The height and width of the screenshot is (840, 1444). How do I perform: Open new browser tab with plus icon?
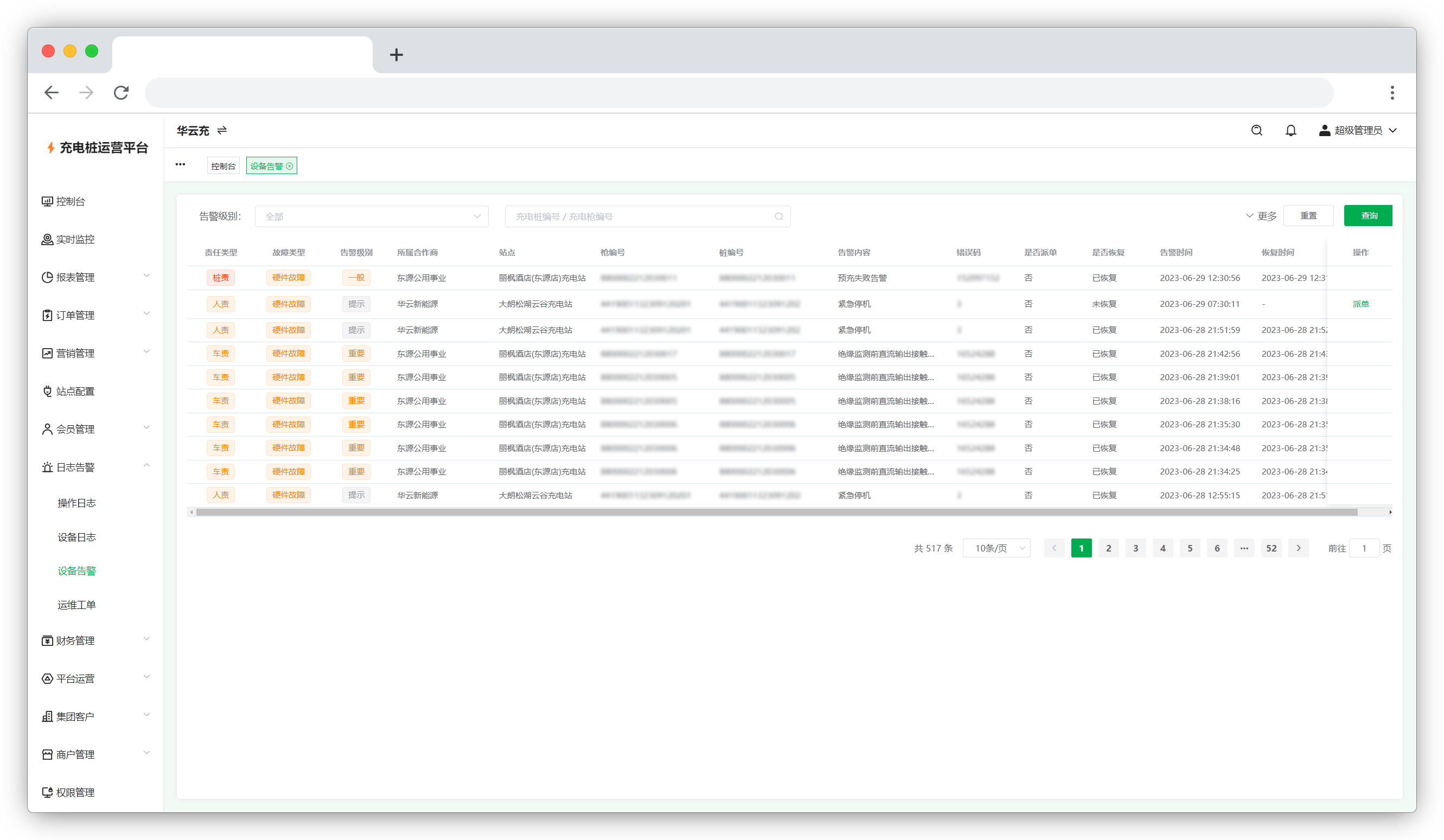(x=396, y=55)
